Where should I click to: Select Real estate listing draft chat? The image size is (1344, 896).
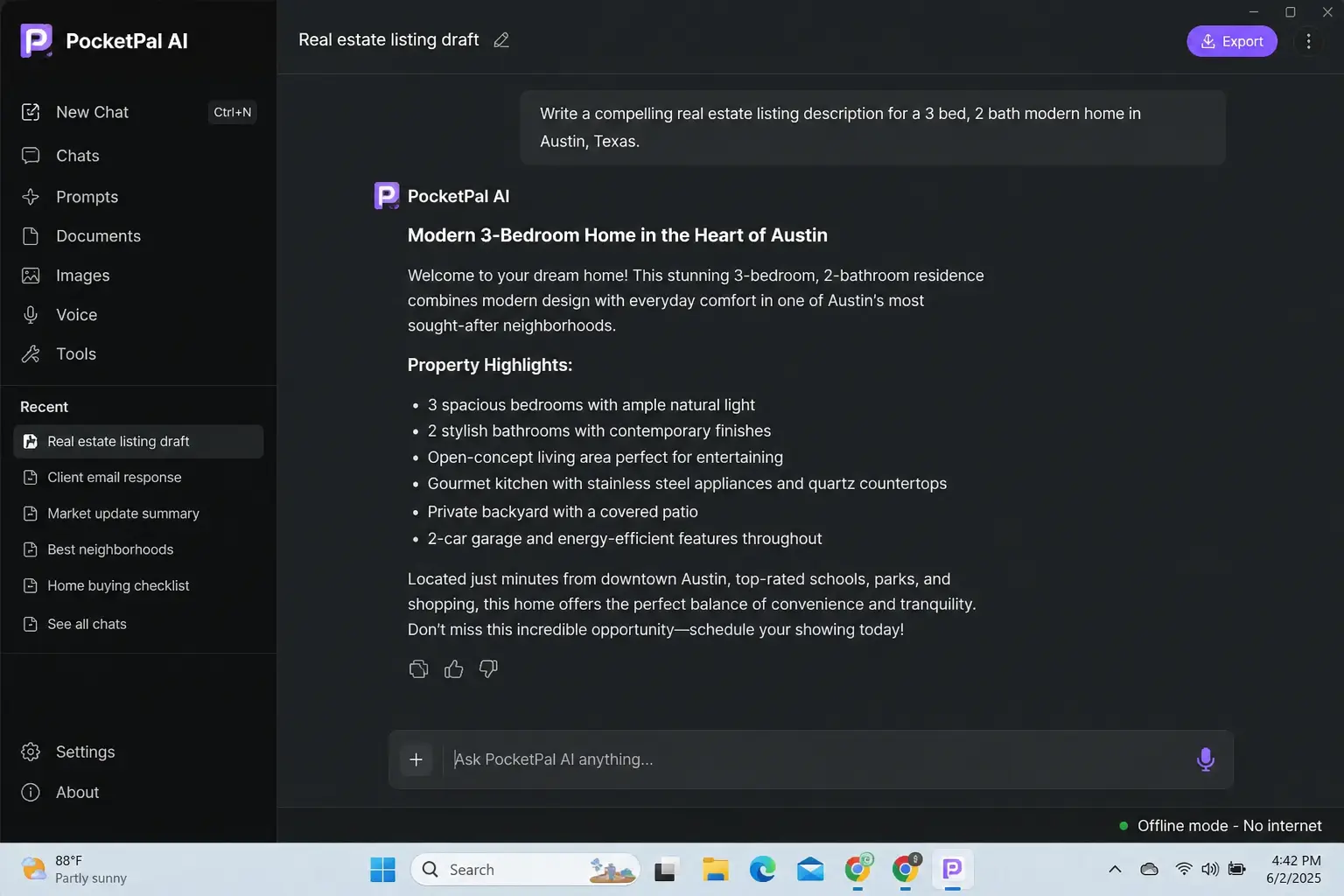click(x=138, y=442)
